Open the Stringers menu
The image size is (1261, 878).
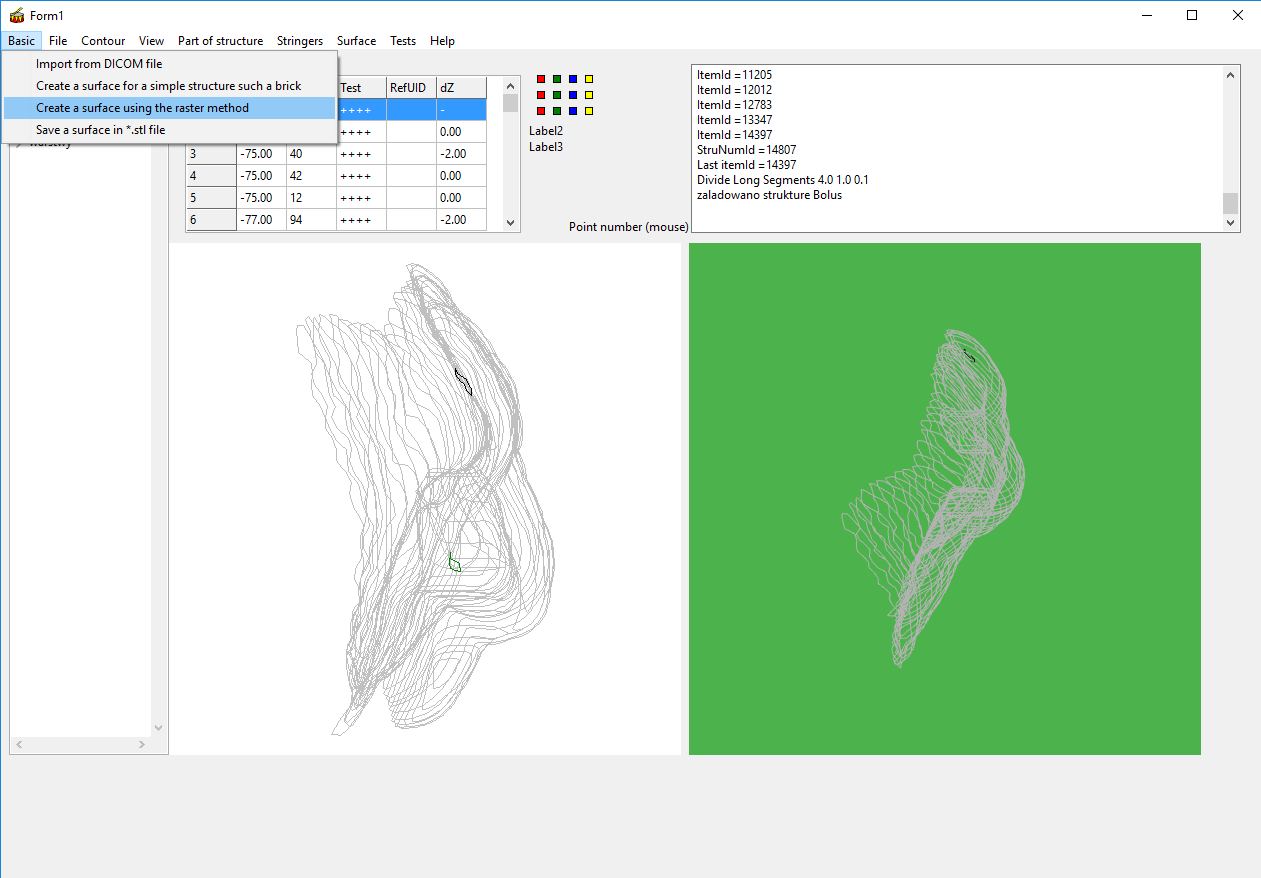point(300,41)
